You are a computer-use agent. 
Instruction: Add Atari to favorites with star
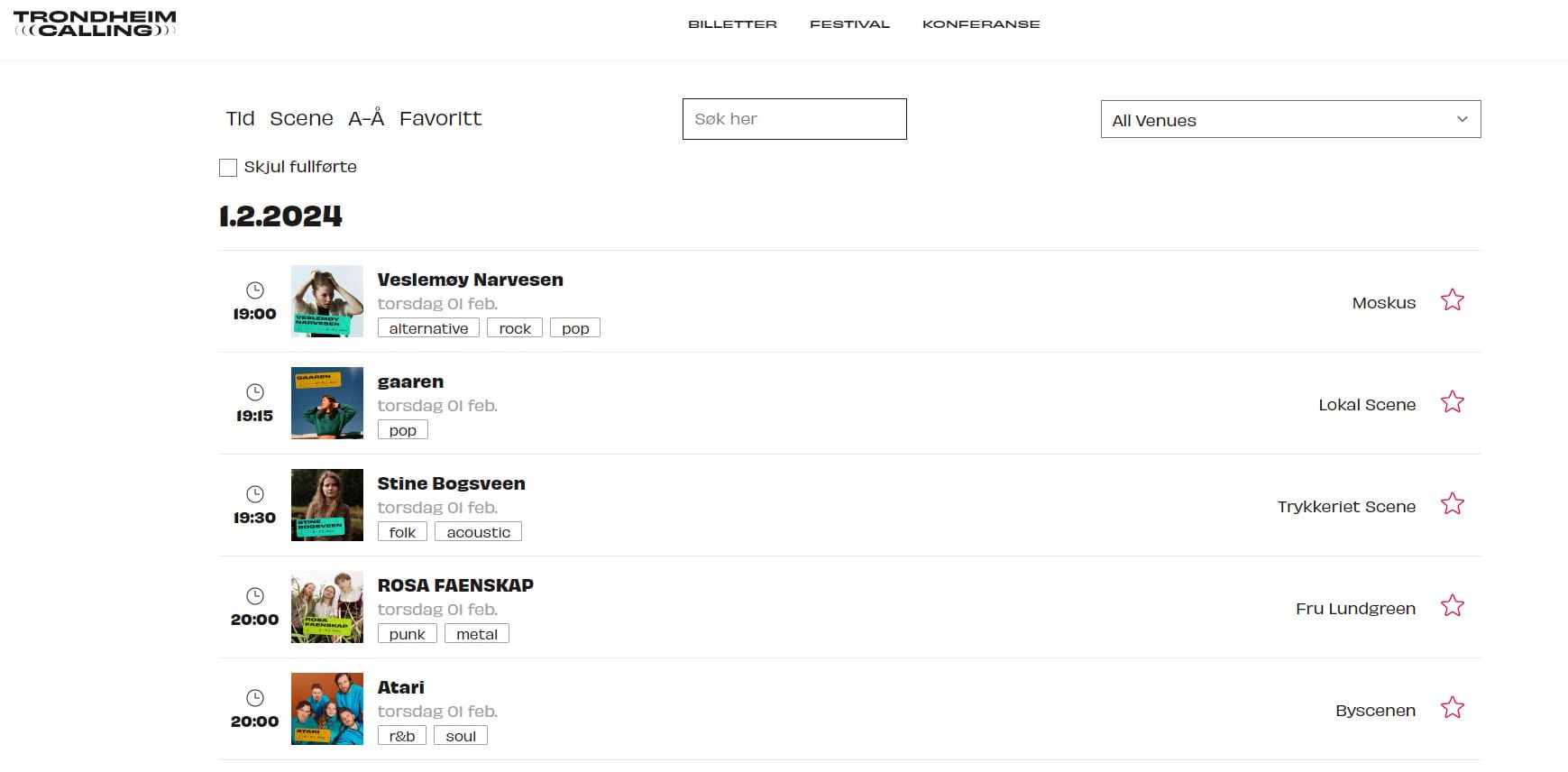click(x=1452, y=708)
